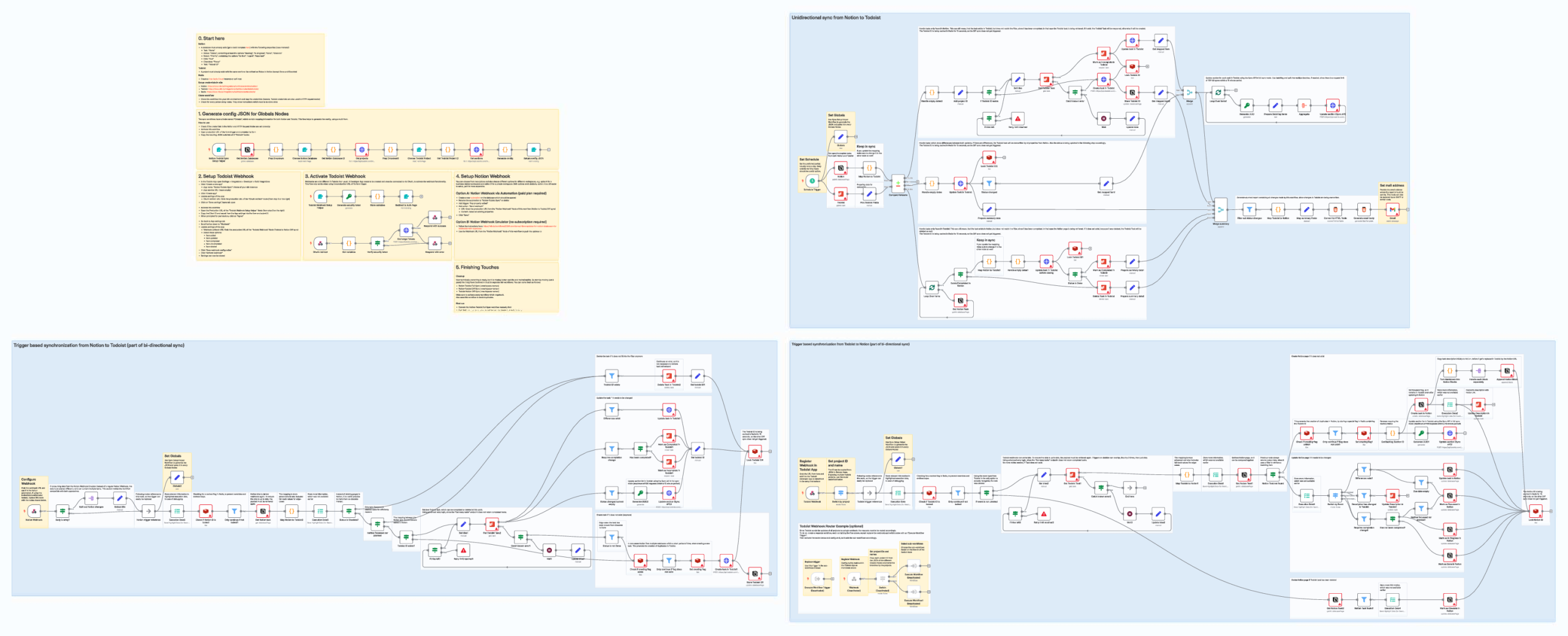The height and width of the screenshot is (636, 1568).
Task: Select the Status is Obsolete? If node
Action: (349, 511)
